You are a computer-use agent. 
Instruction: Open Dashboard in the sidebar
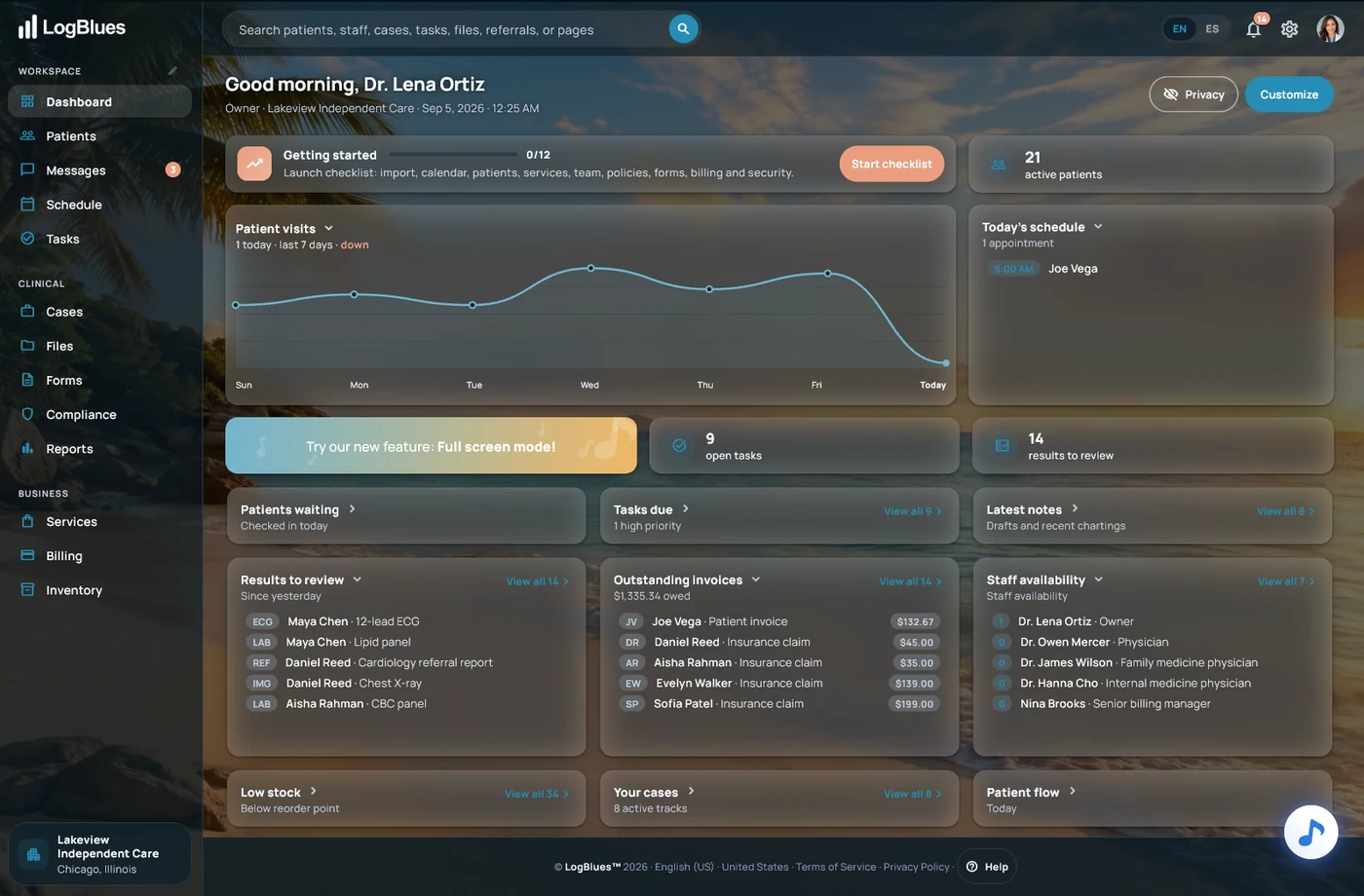[x=99, y=101]
